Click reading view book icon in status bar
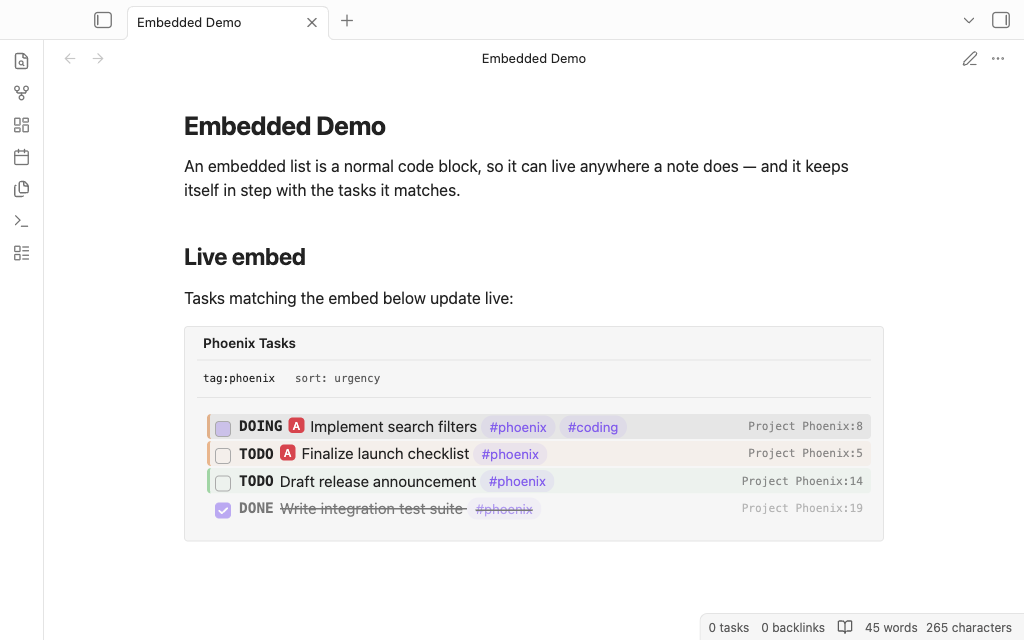This screenshot has width=1024, height=640. click(845, 627)
